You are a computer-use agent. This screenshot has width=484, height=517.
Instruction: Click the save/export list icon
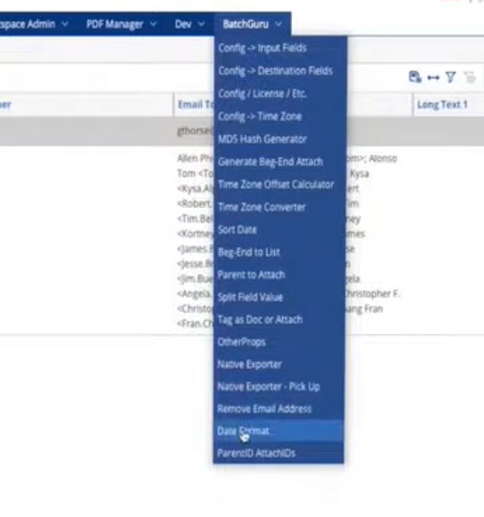click(415, 77)
